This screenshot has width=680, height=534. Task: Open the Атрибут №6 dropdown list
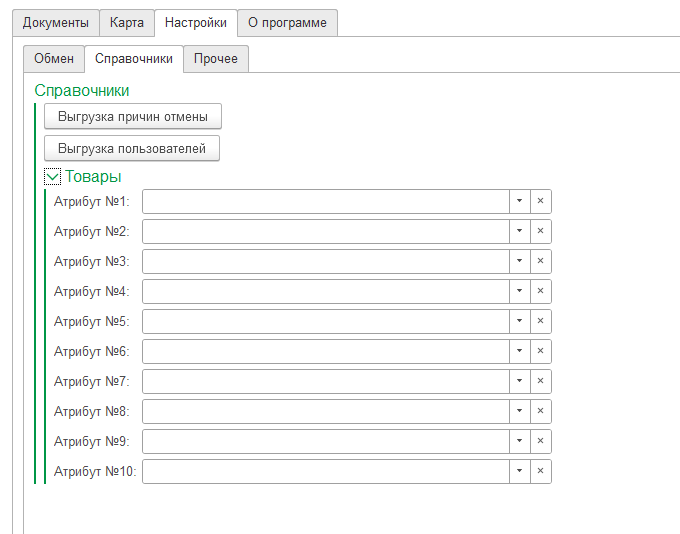(x=520, y=351)
